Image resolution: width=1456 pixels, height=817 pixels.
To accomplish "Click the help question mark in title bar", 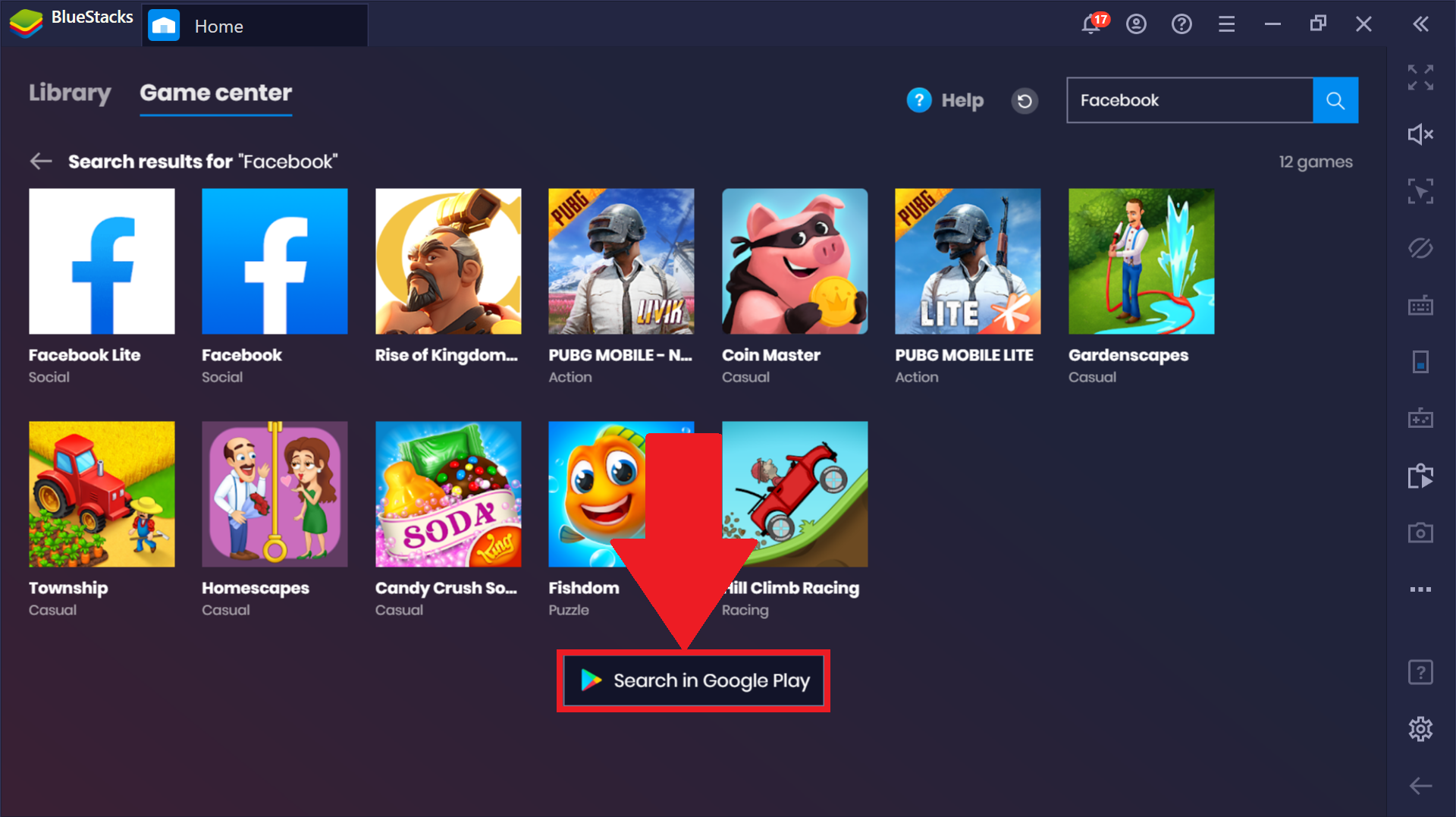I will pos(1181,24).
